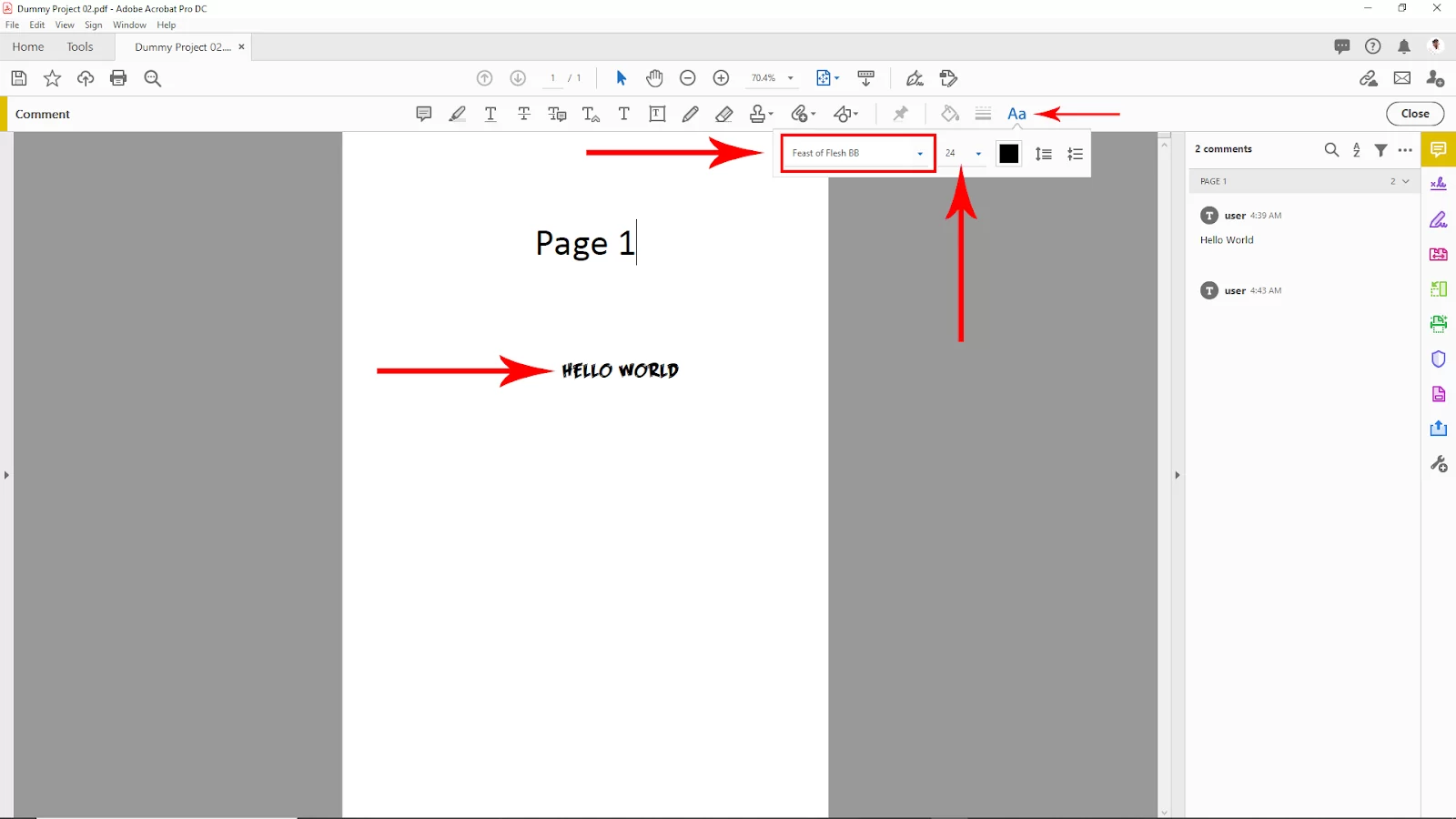Bookmark the file with the star icon
The image size is (1456, 819).
click(52, 78)
